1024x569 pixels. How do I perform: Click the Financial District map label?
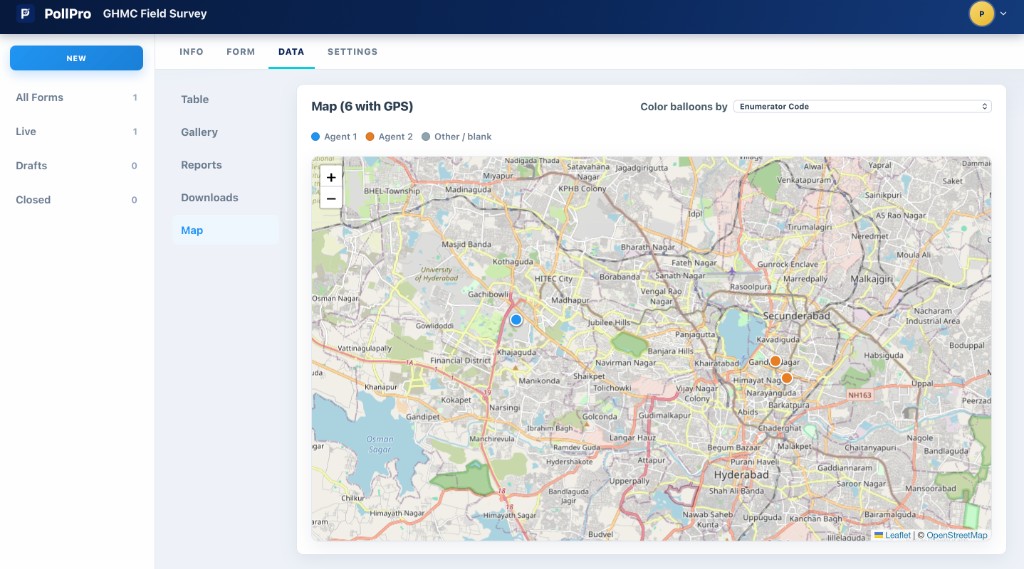[460, 360]
